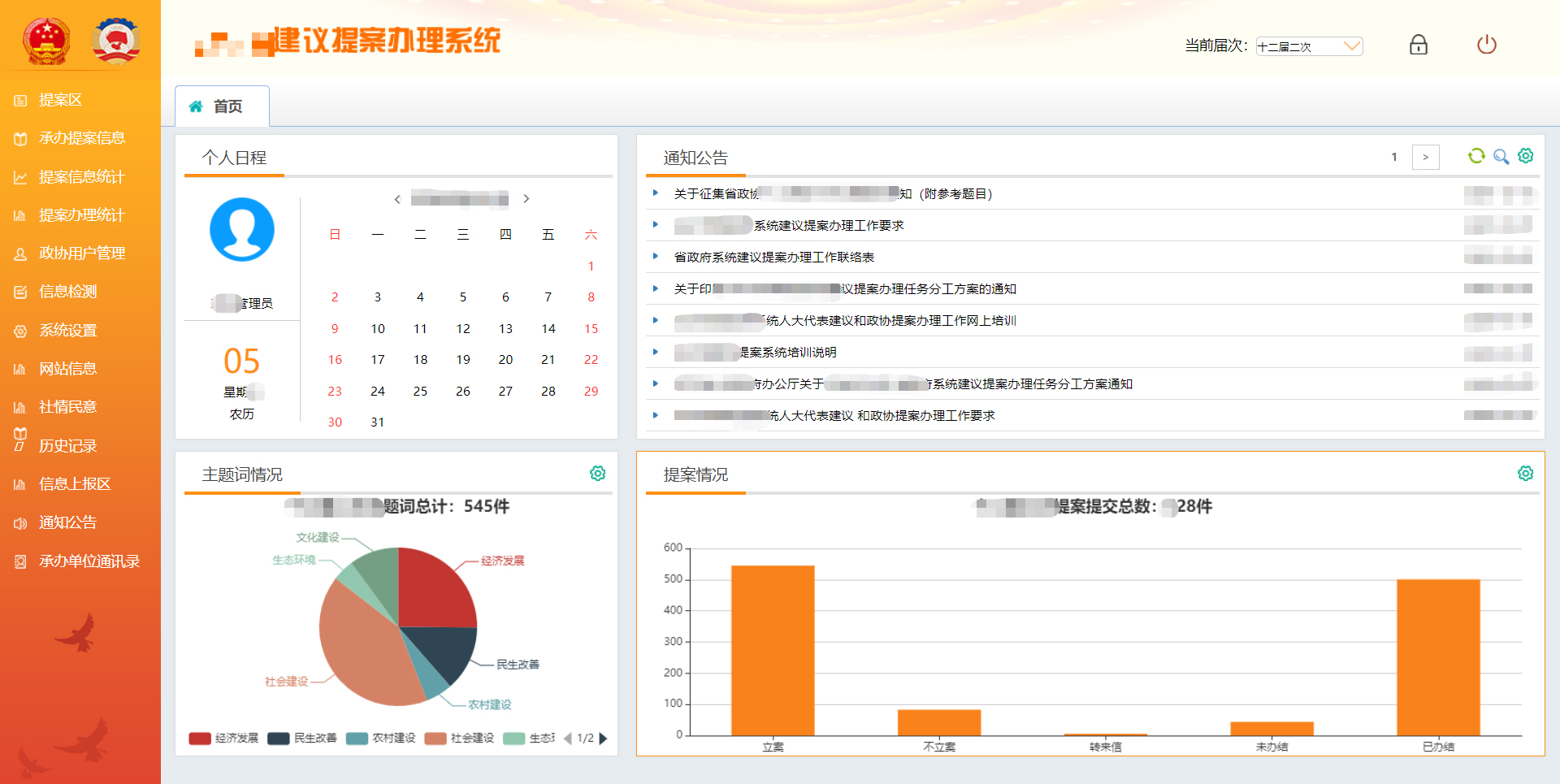Go to next page of notices
The image size is (1560, 784).
(1425, 157)
